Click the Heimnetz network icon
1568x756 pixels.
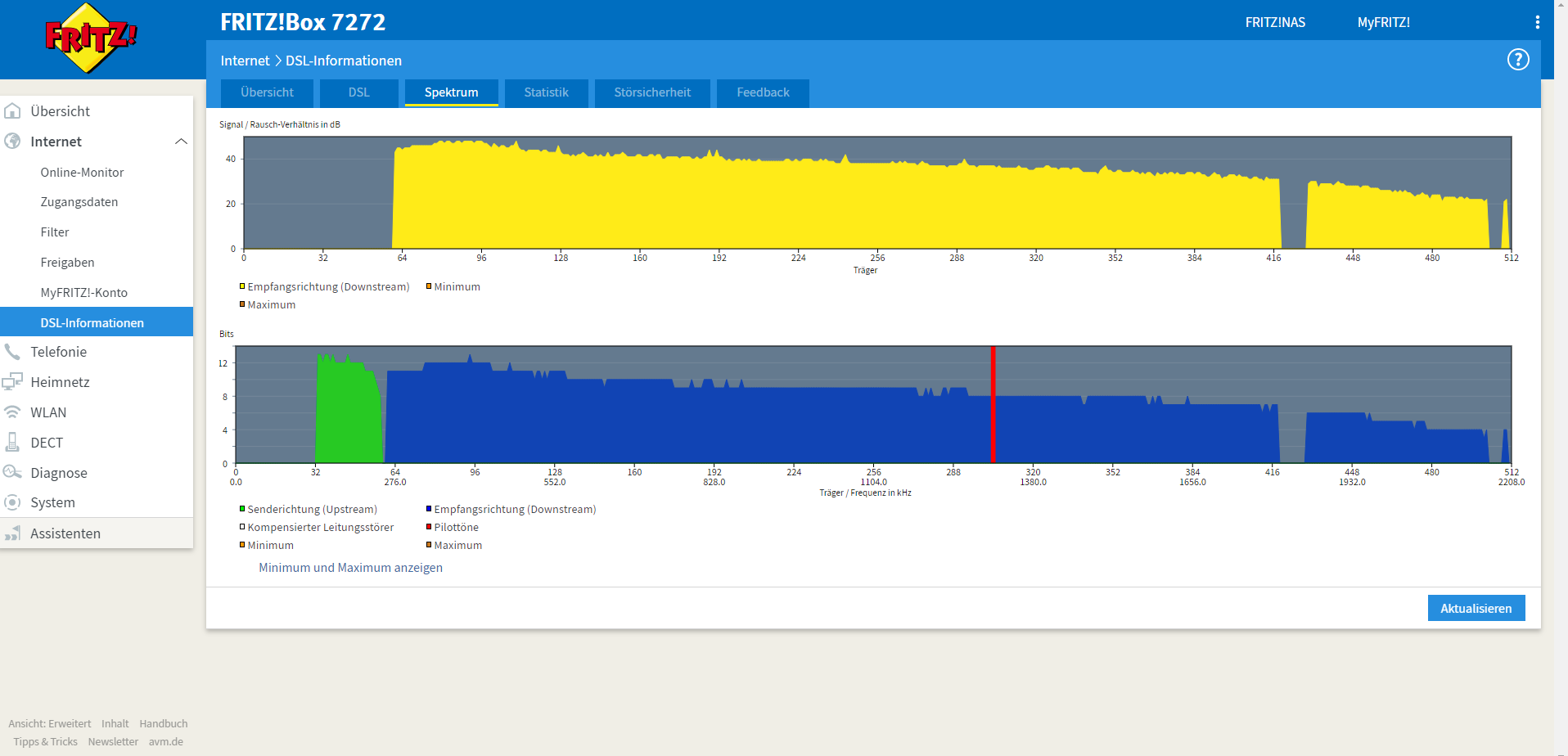pyautogui.click(x=12, y=381)
